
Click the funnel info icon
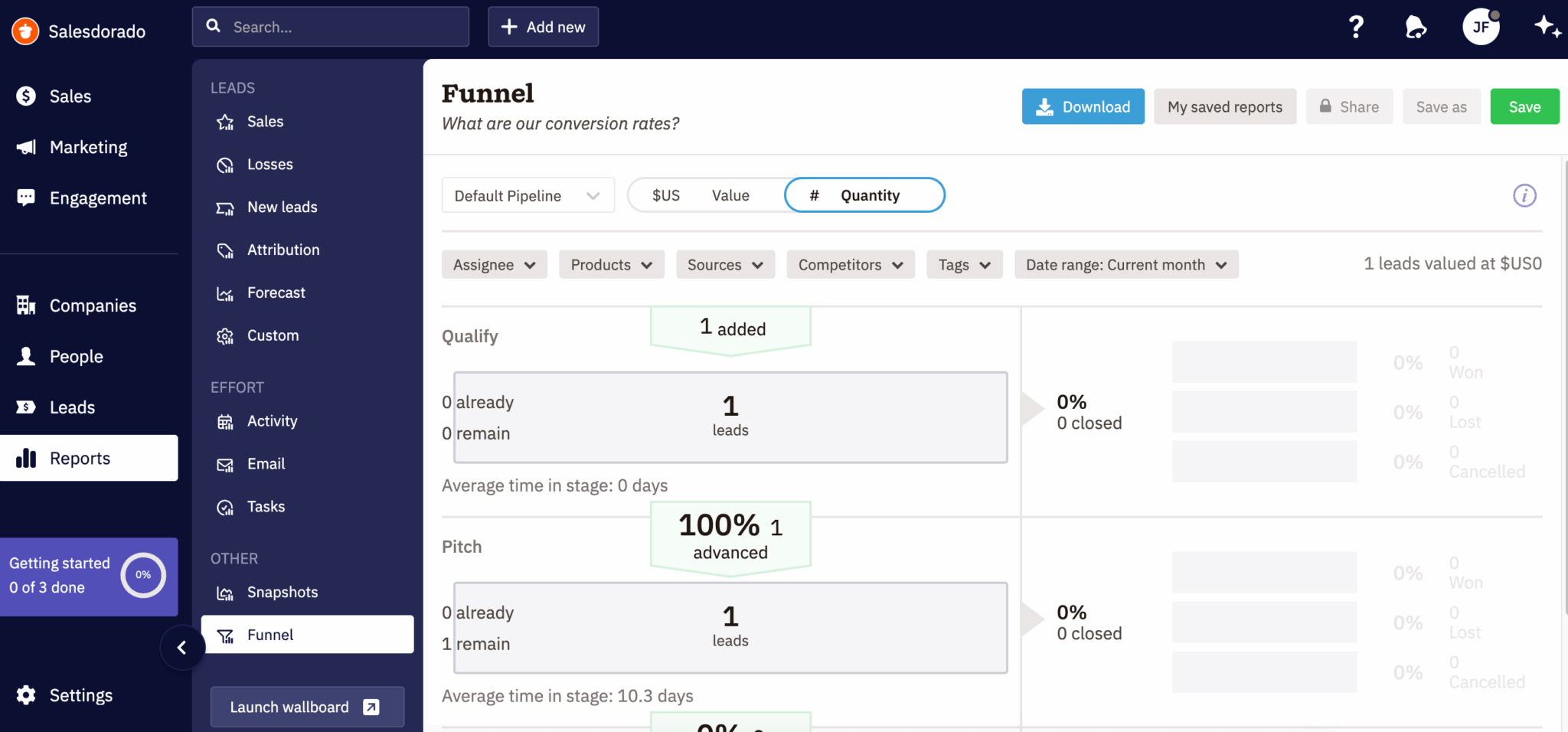pyautogui.click(x=1524, y=196)
